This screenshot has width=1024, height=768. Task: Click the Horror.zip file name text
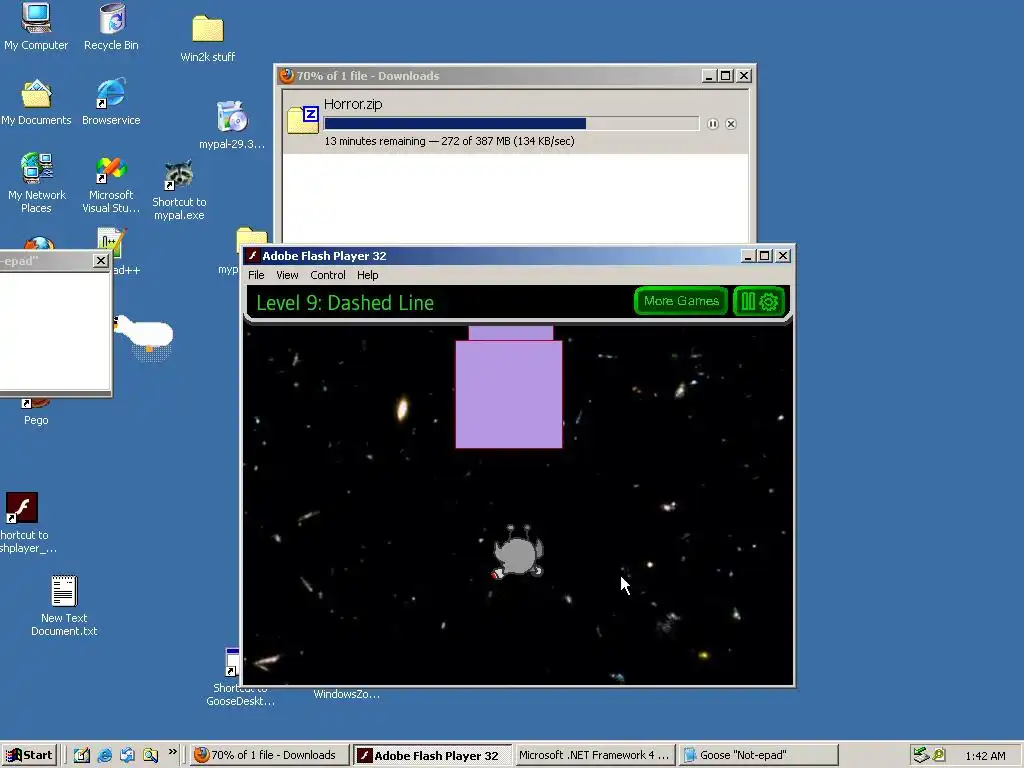[353, 104]
